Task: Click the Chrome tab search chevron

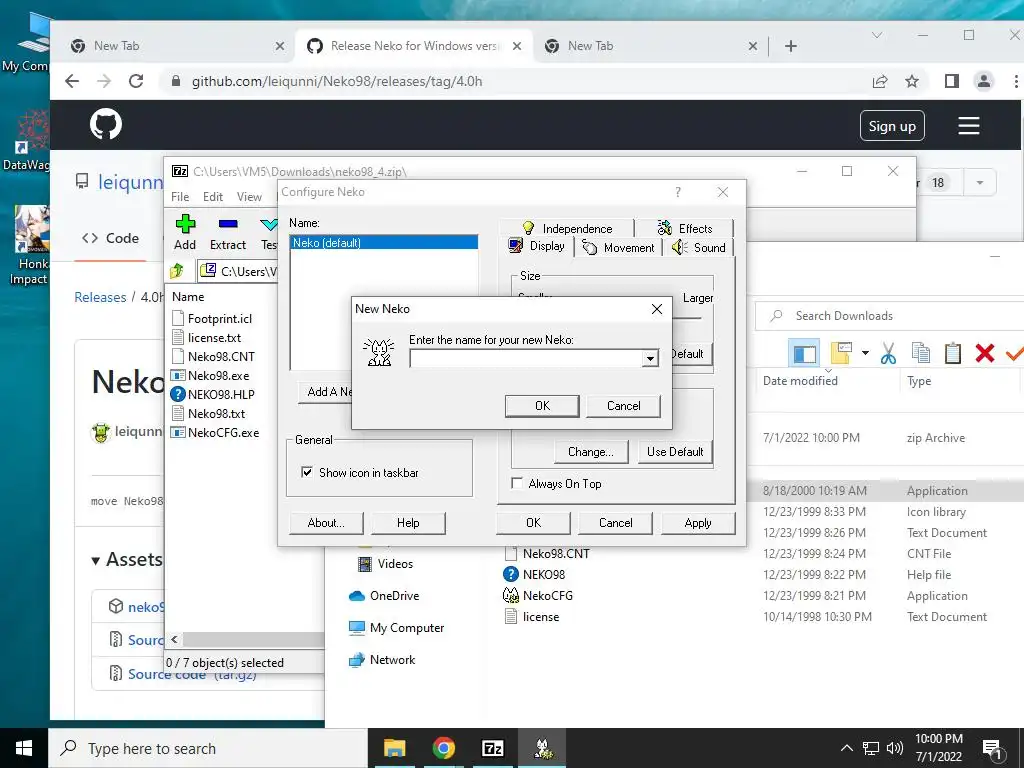Action: coord(877,35)
